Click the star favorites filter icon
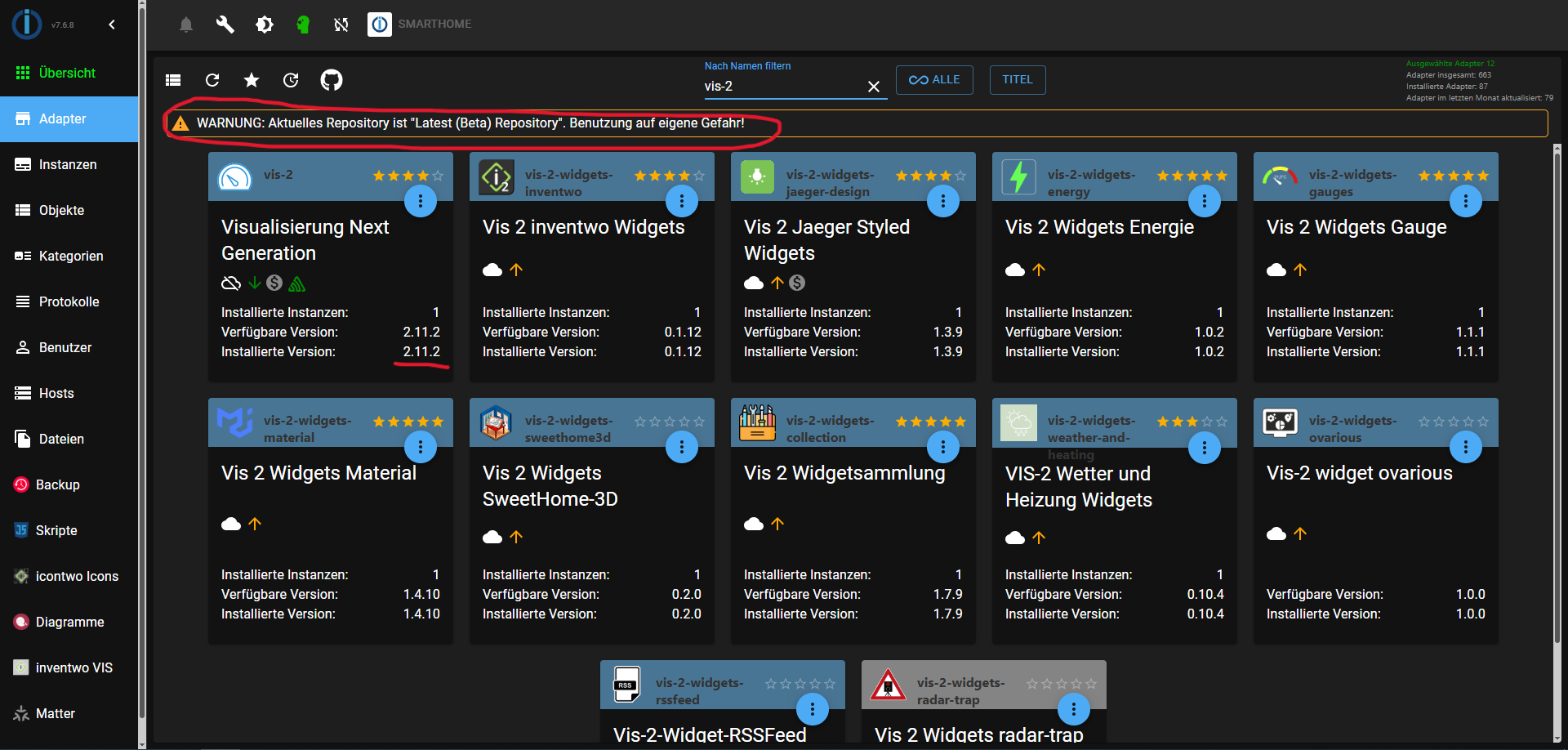This screenshot has width=1568, height=750. 252,80
